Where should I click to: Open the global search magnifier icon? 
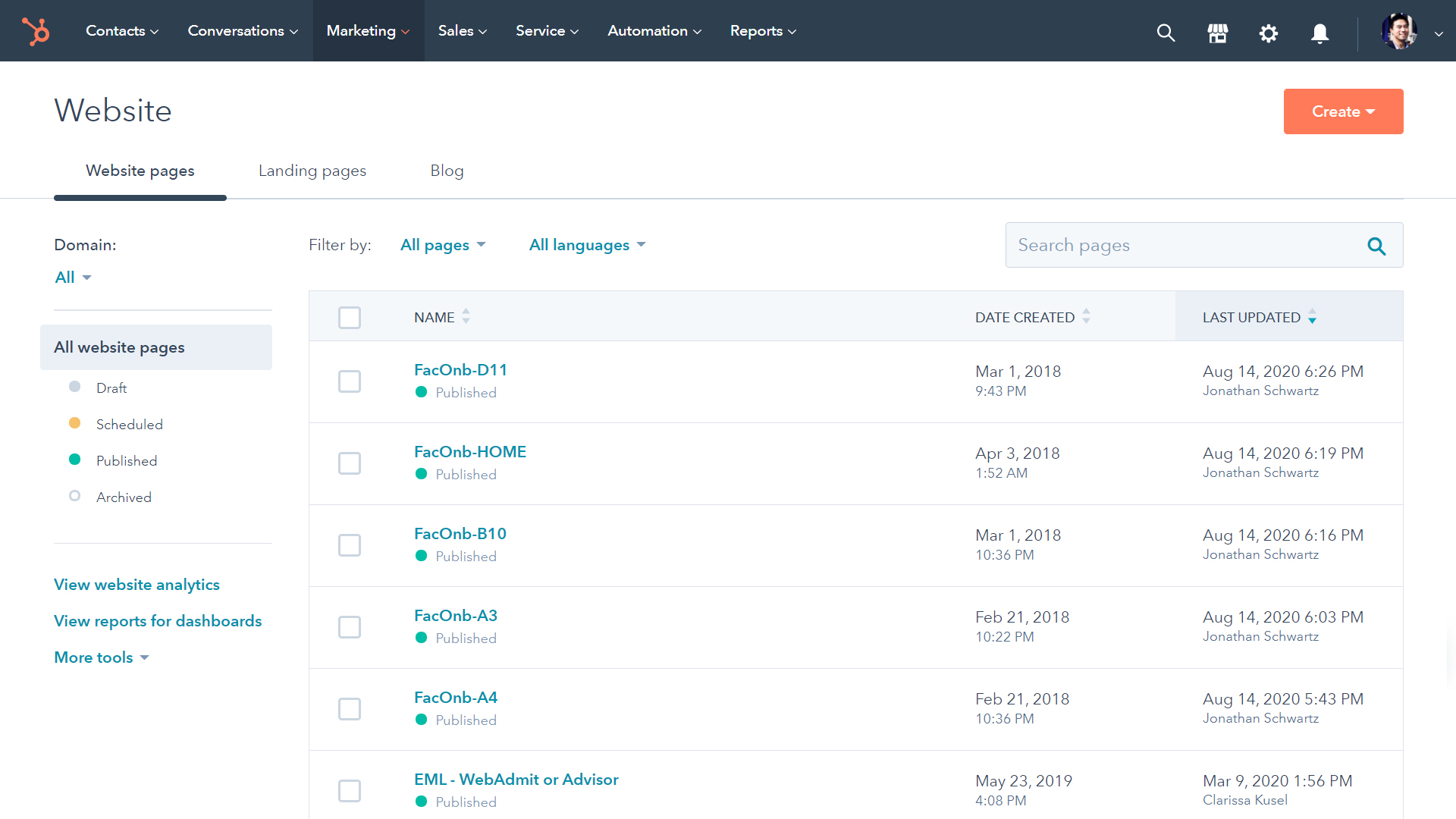click(1166, 33)
